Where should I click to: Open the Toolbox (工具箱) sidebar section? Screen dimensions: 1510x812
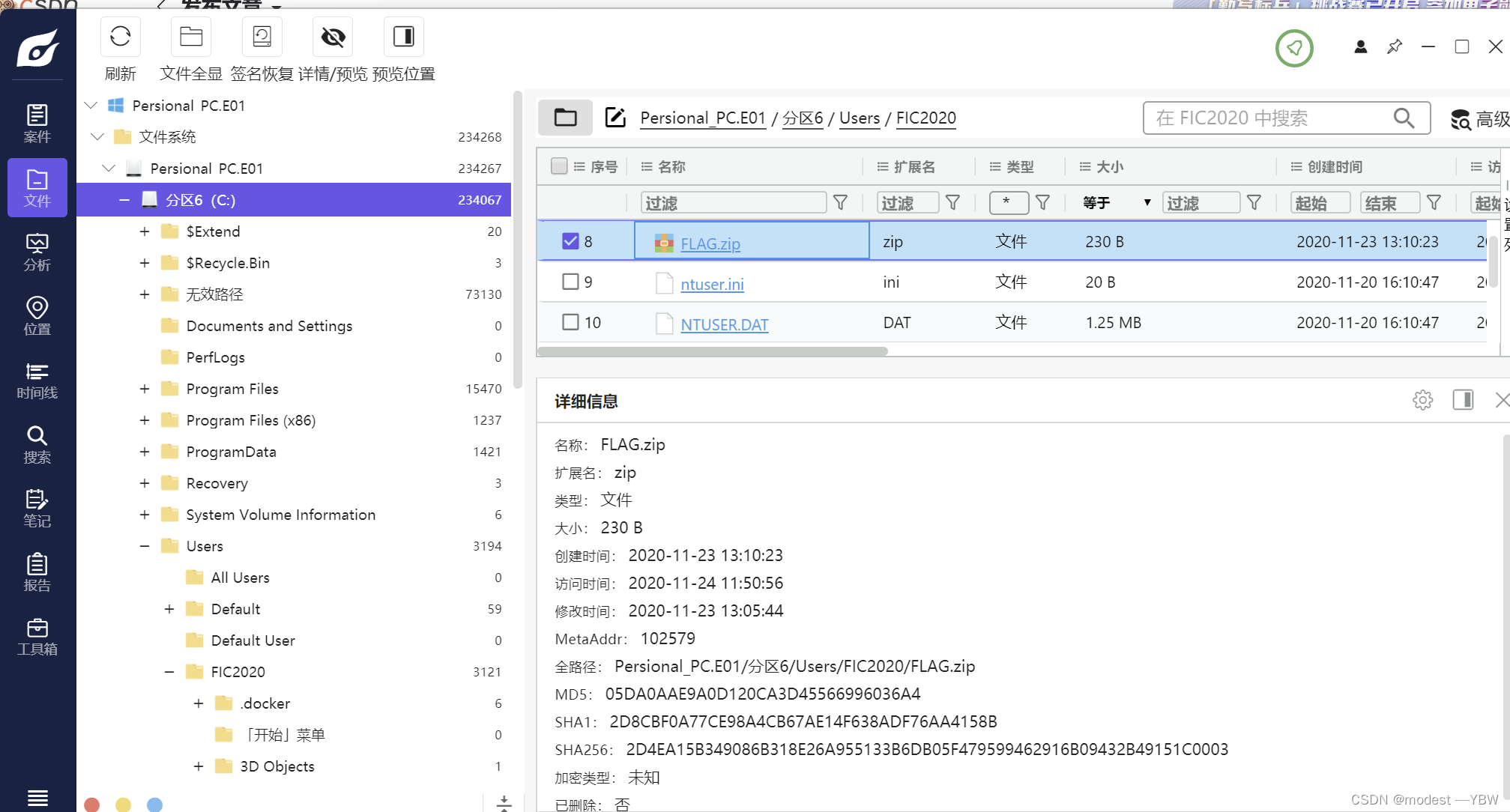(37, 637)
